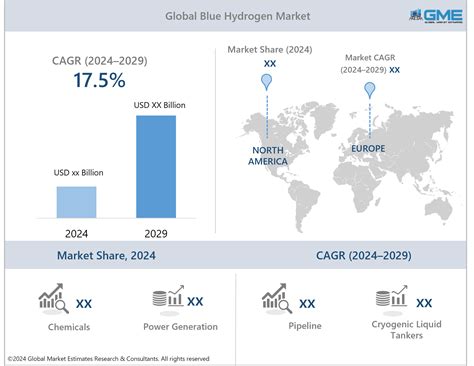Click the 'EUROPE' region label

click(x=368, y=149)
